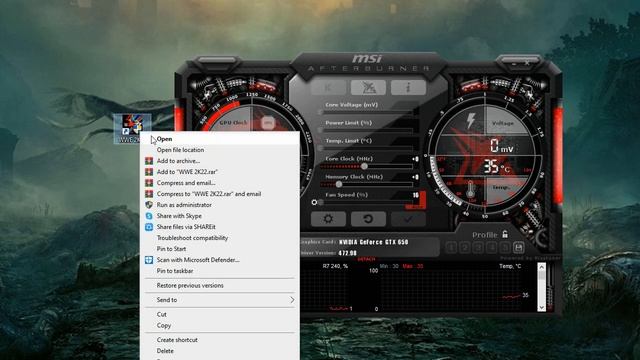Select Add to "WWE 2K22.rar"

220,172
